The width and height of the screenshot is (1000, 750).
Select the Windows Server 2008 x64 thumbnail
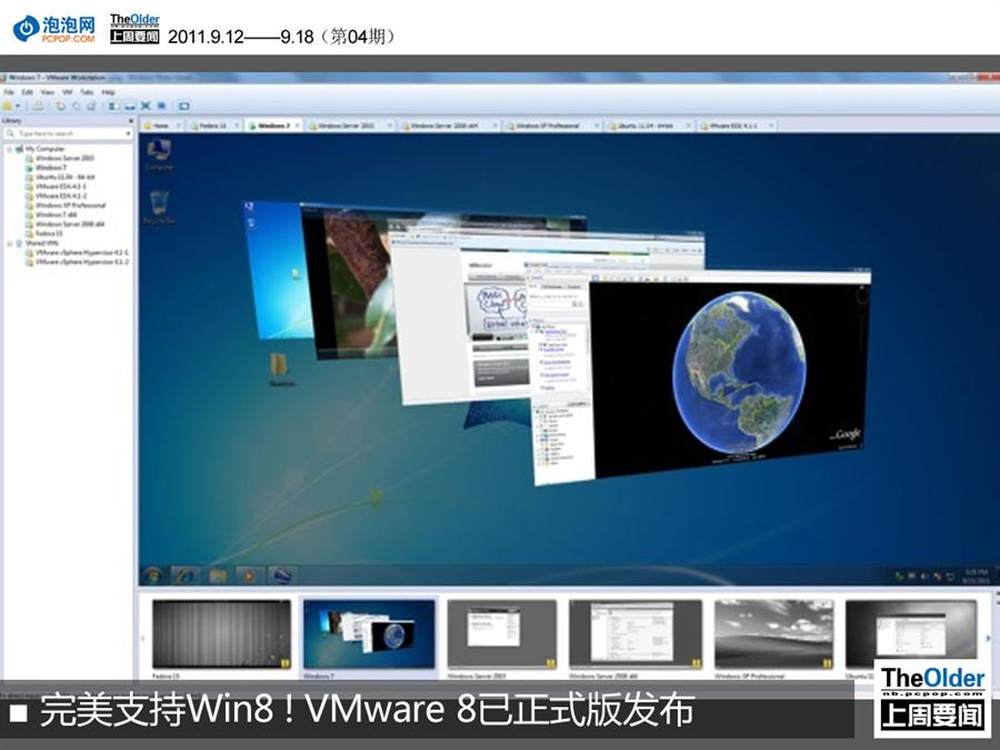[635, 635]
